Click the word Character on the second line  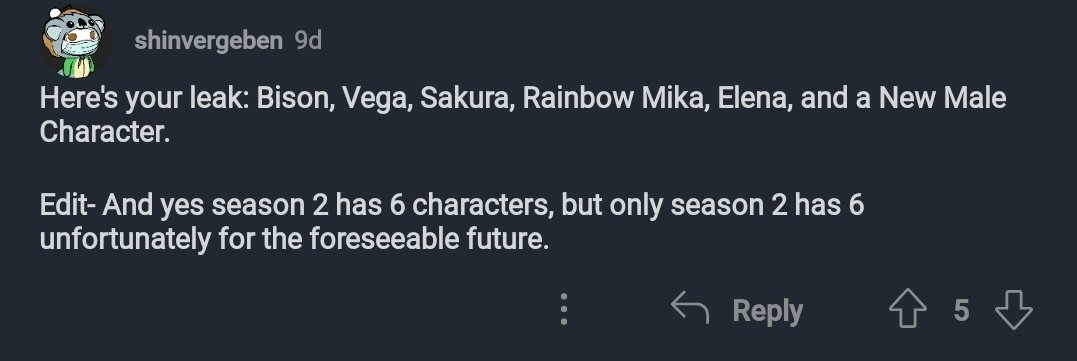point(104,132)
